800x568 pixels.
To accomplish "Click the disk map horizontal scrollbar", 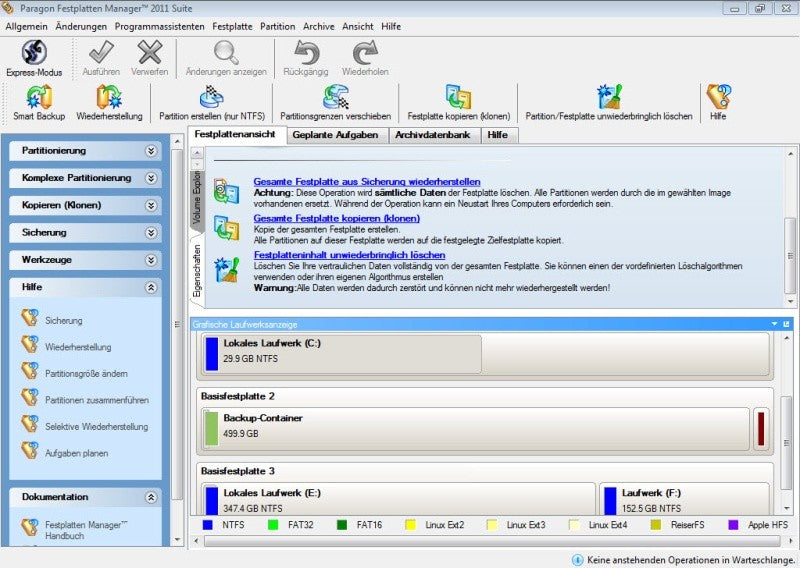I will [x=492, y=540].
